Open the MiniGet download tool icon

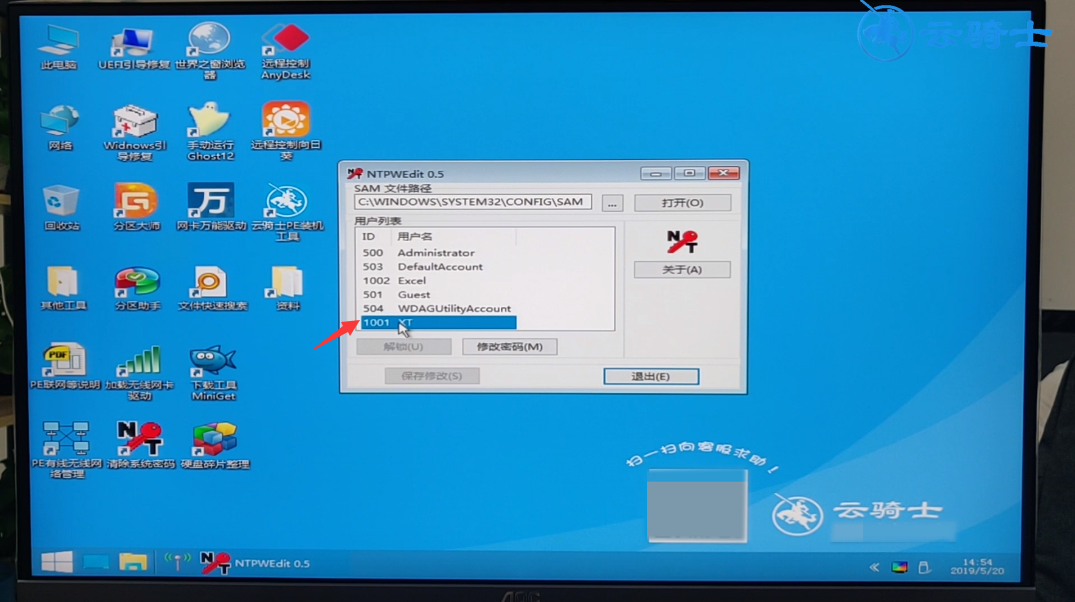pos(212,366)
